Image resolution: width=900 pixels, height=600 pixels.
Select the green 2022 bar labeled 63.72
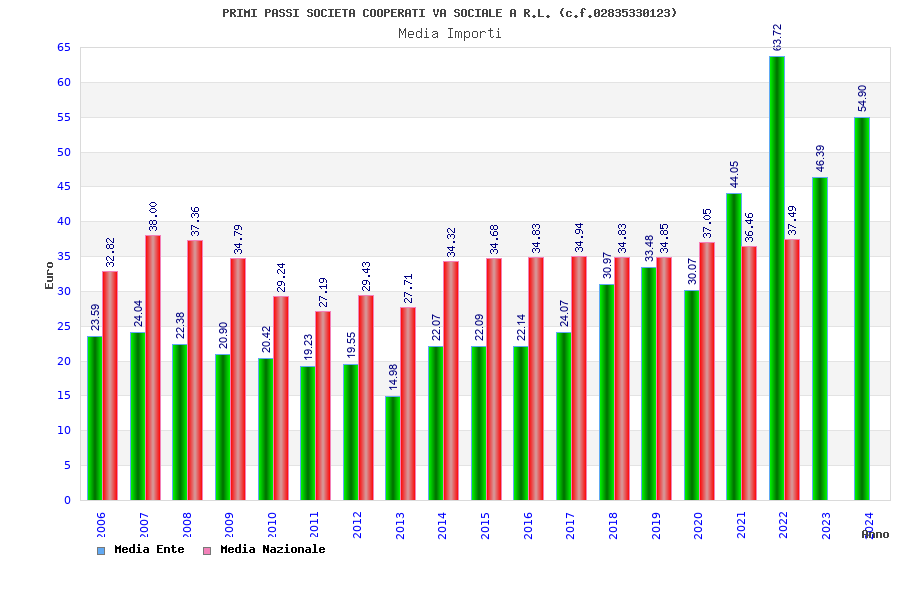(777, 278)
